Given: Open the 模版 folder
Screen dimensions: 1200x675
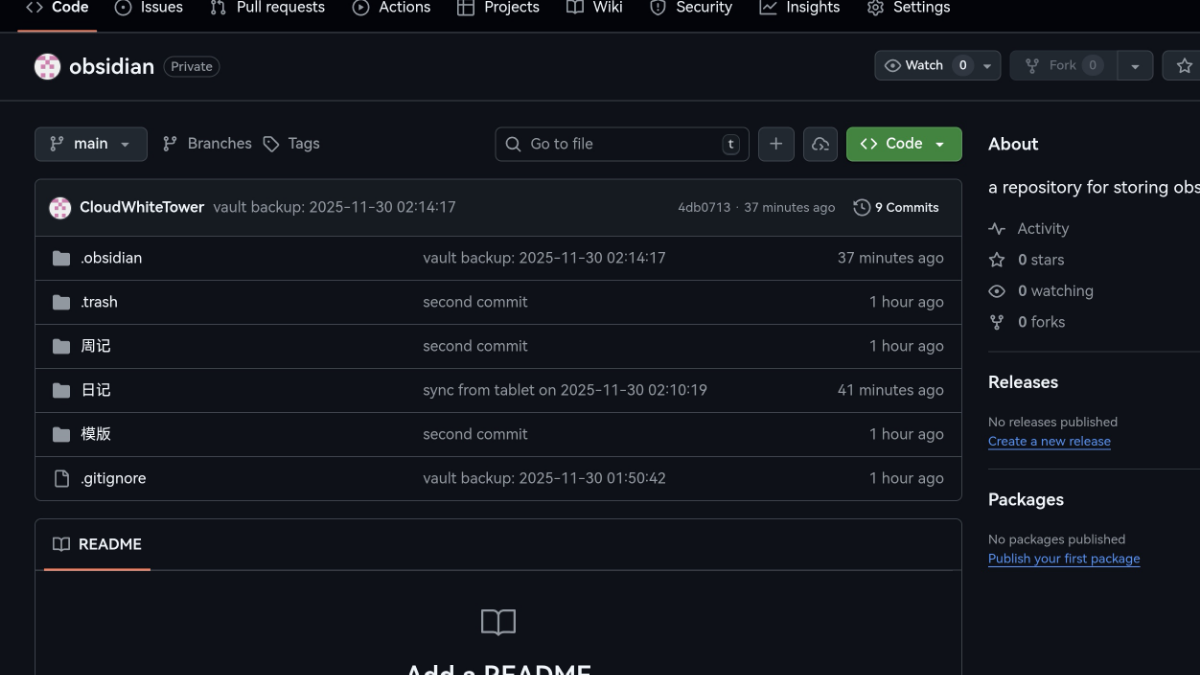Looking at the screenshot, I should coord(96,434).
